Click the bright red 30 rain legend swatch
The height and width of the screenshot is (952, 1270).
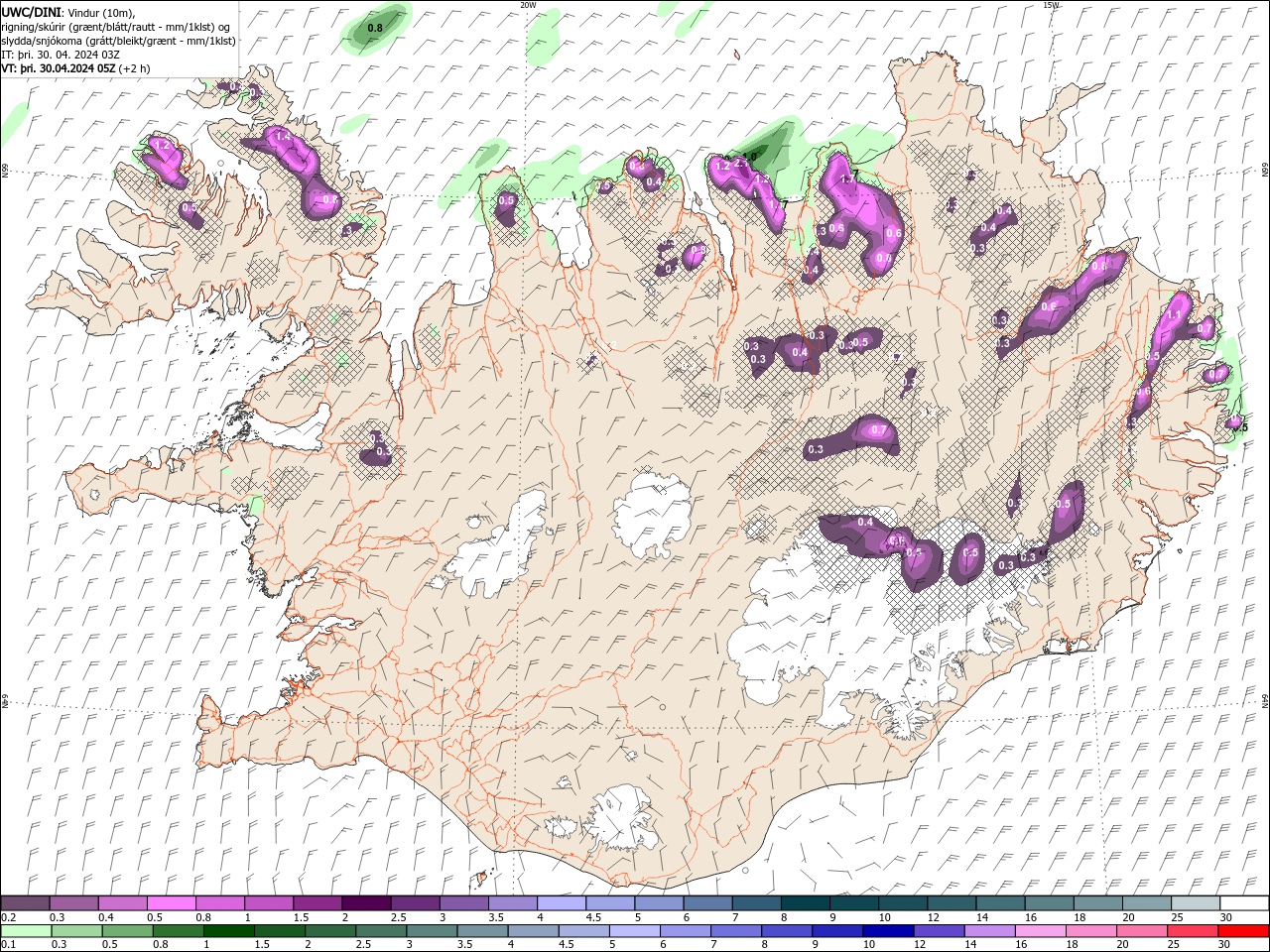pos(1242,930)
